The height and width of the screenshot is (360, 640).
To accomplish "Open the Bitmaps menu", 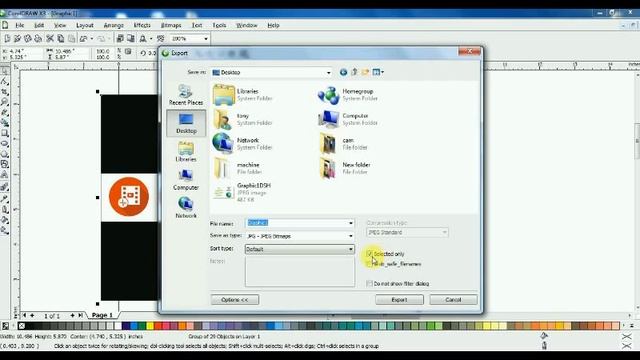I will (171, 25).
